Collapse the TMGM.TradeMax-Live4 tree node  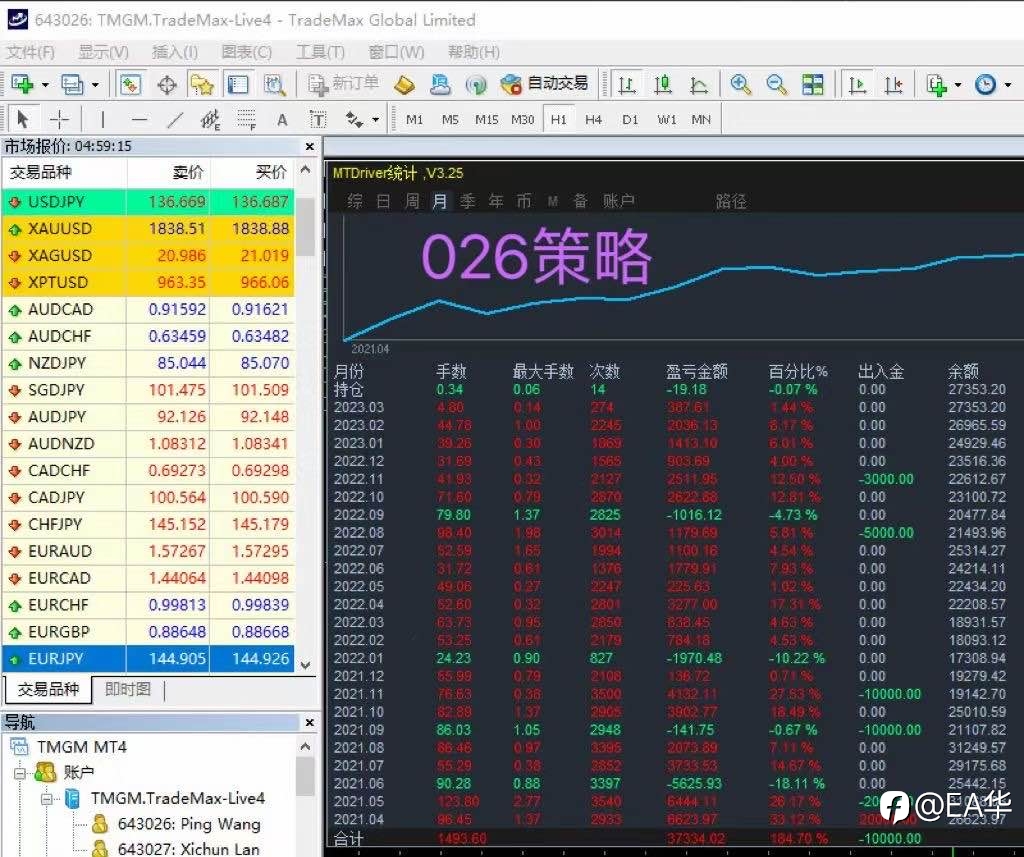[47, 799]
